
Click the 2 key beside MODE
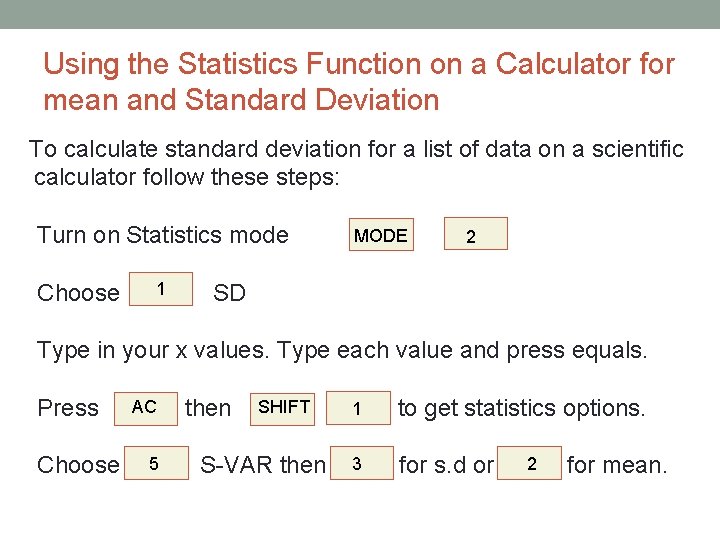(x=475, y=234)
